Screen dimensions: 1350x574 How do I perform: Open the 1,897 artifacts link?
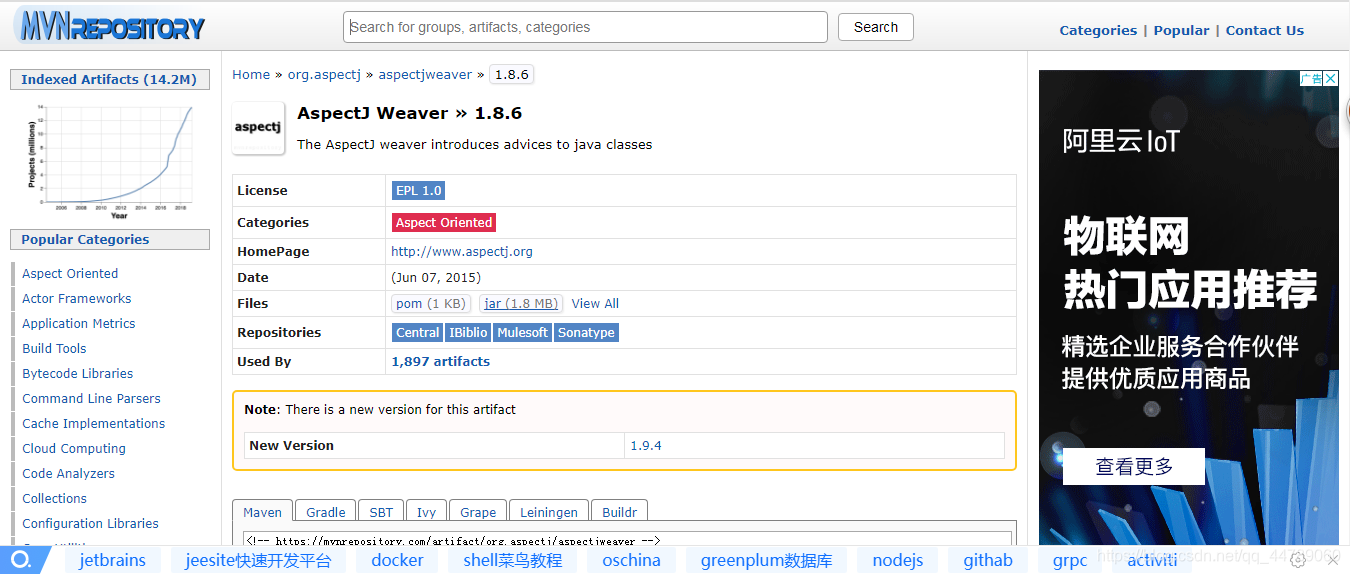[x=441, y=361]
